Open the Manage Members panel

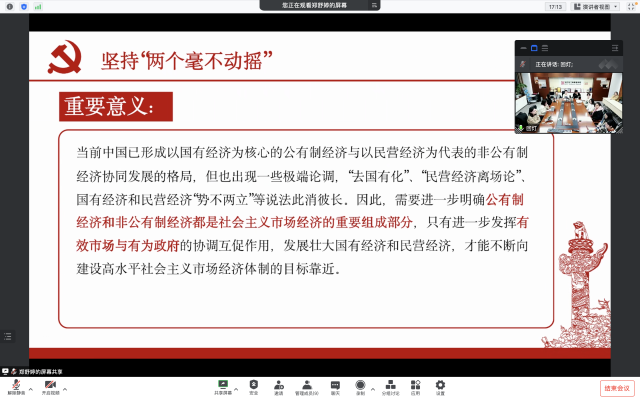pos(306,384)
